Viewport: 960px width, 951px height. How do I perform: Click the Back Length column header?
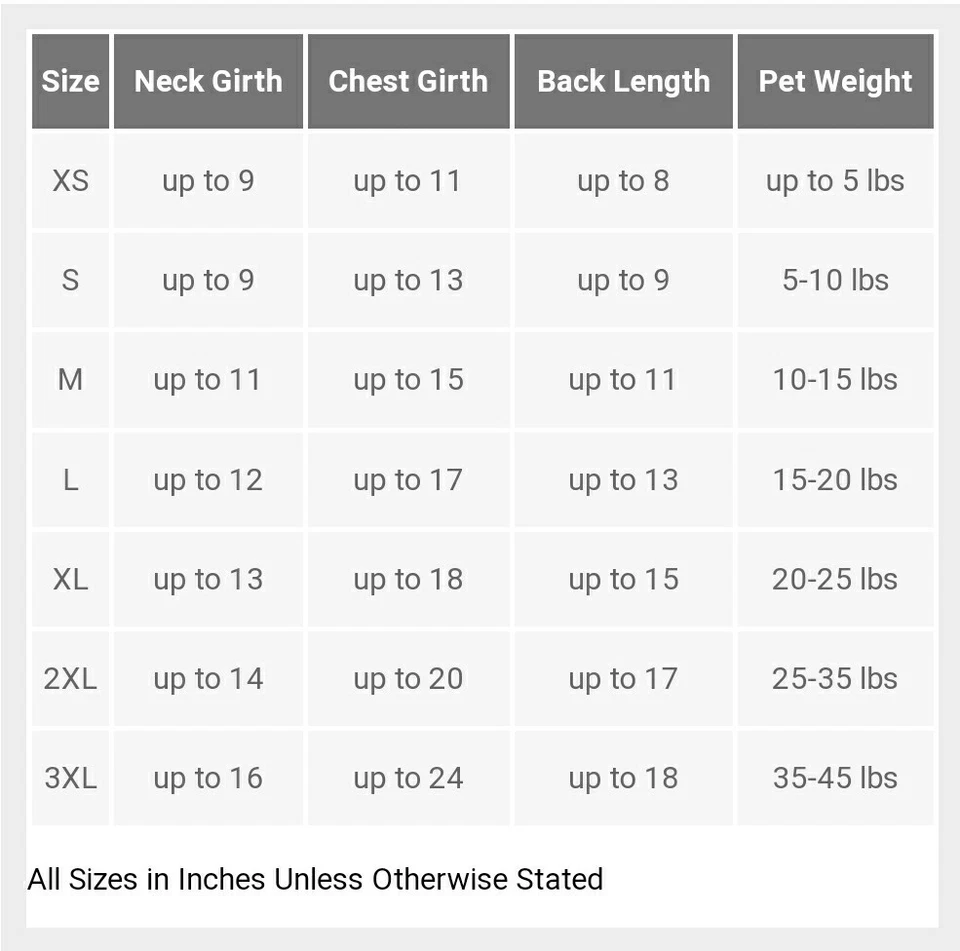click(623, 81)
